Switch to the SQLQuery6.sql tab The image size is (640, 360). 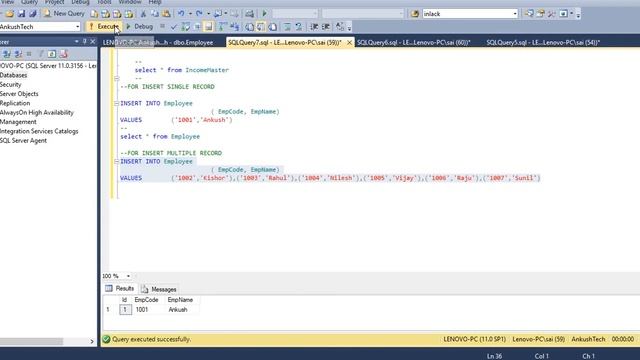tap(413, 42)
